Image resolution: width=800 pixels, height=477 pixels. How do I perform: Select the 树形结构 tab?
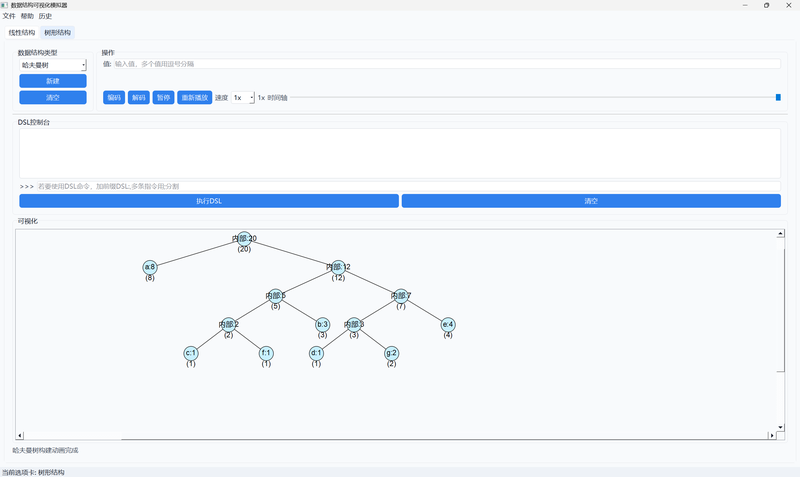pos(58,33)
